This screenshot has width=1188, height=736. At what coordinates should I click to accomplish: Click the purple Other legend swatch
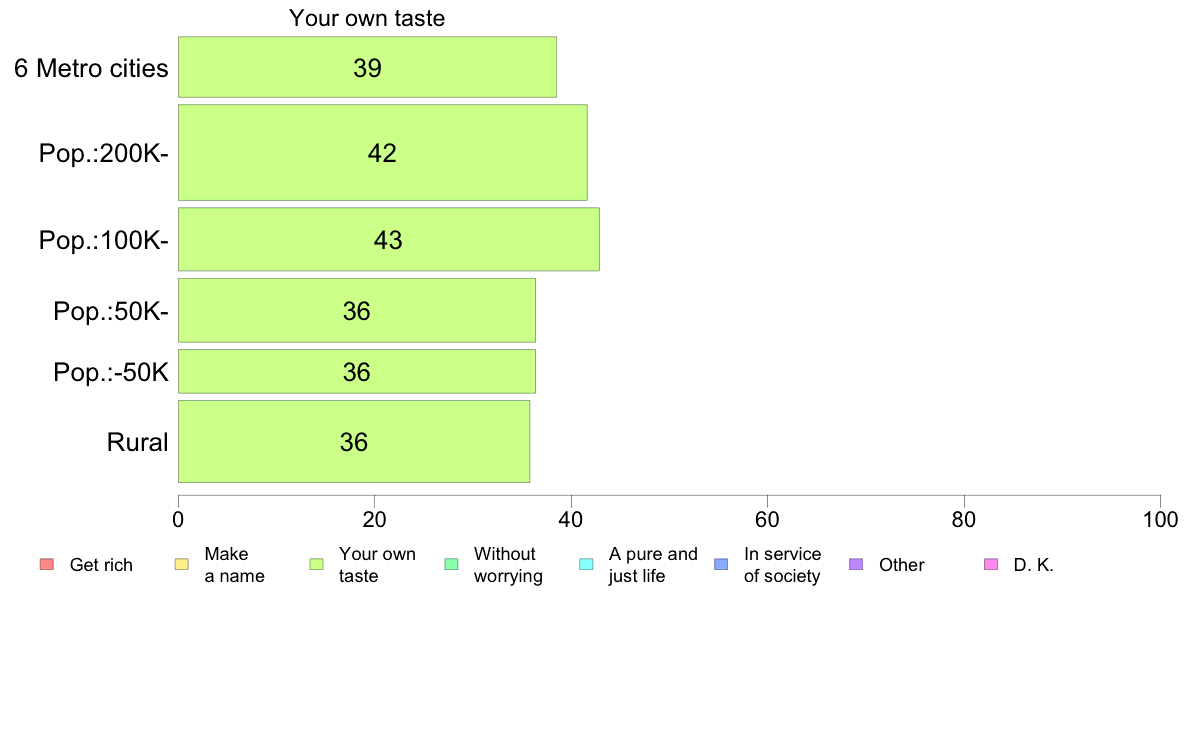click(856, 565)
